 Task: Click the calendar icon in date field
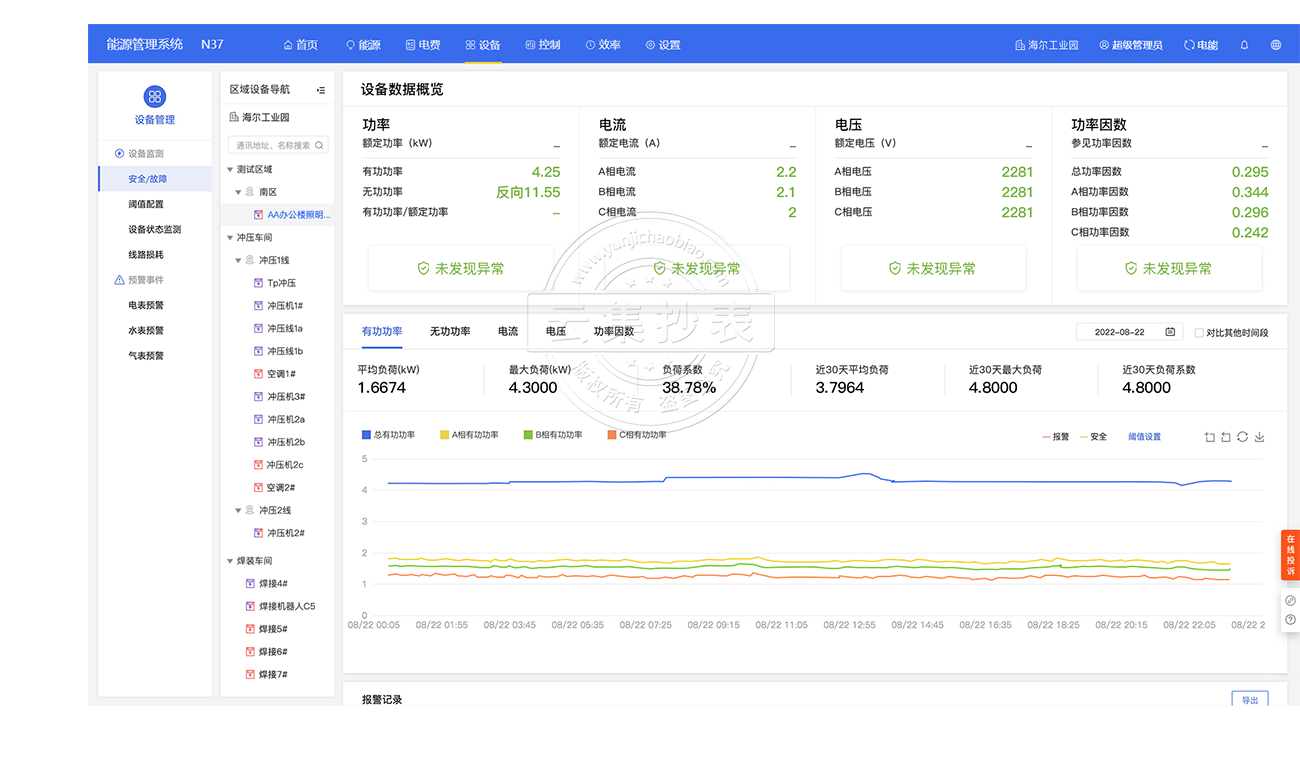coord(1170,332)
